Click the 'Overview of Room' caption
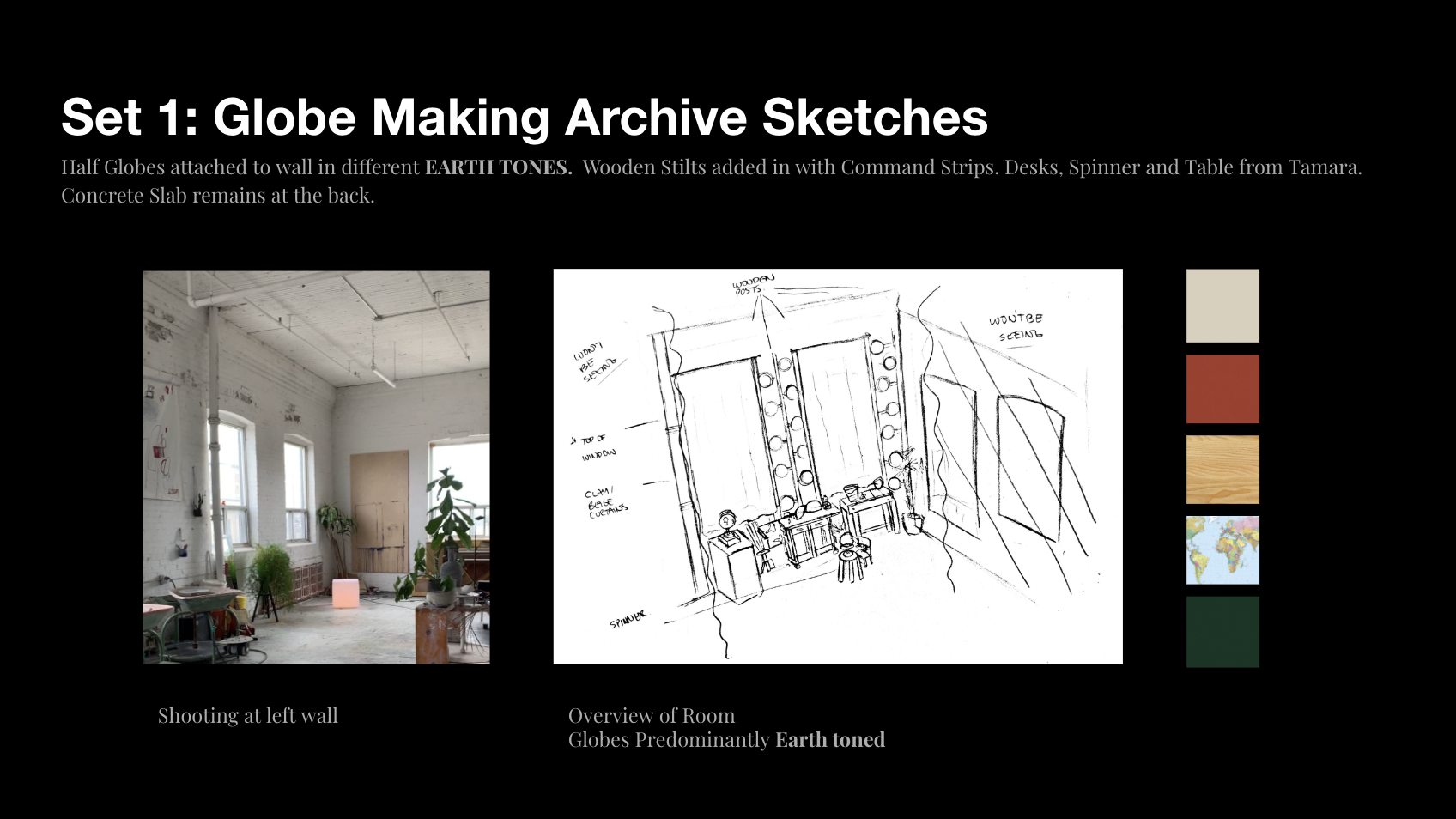The height and width of the screenshot is (819, 1456). tap(652, 715)
